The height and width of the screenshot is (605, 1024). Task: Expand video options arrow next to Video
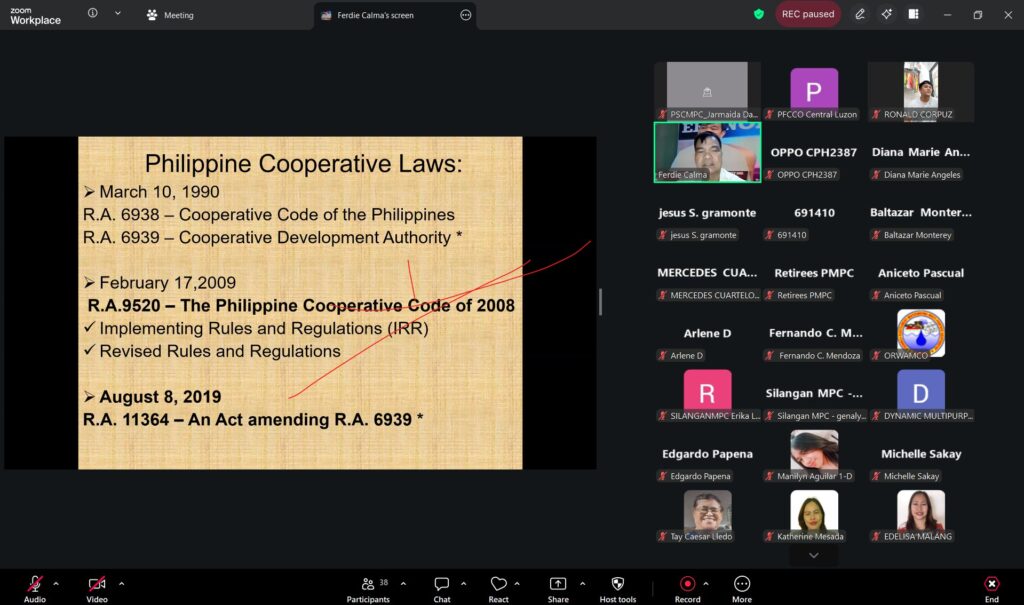pyautogui.click(x=122, y=583)
